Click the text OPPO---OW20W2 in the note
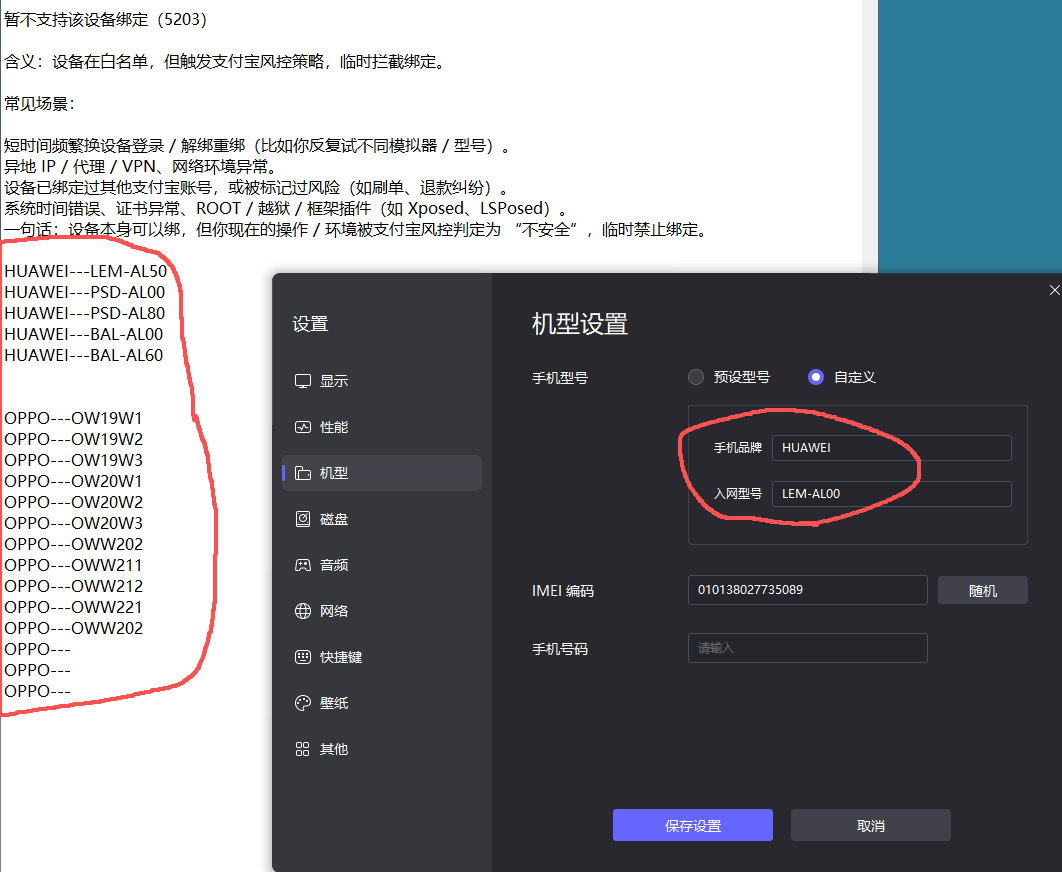This screenshot has width=1062, height=872. 73,502
